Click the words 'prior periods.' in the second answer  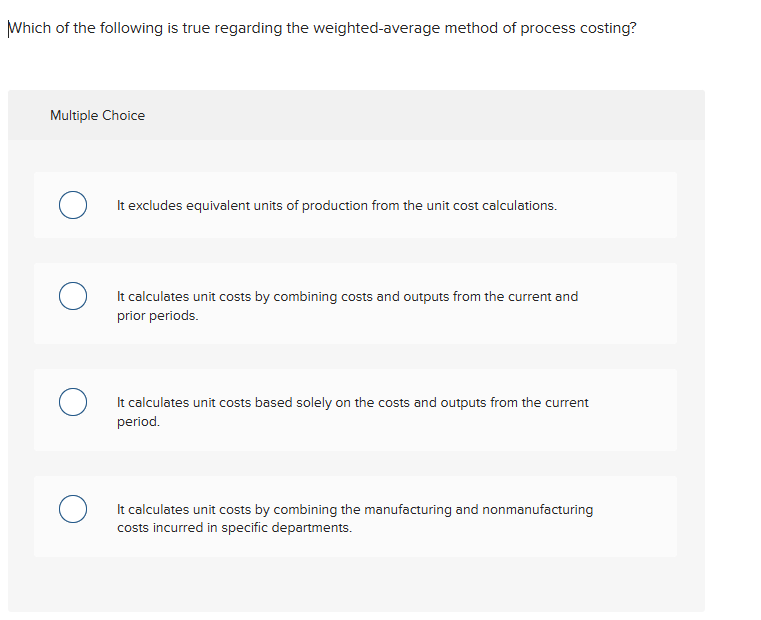point(158,316)
